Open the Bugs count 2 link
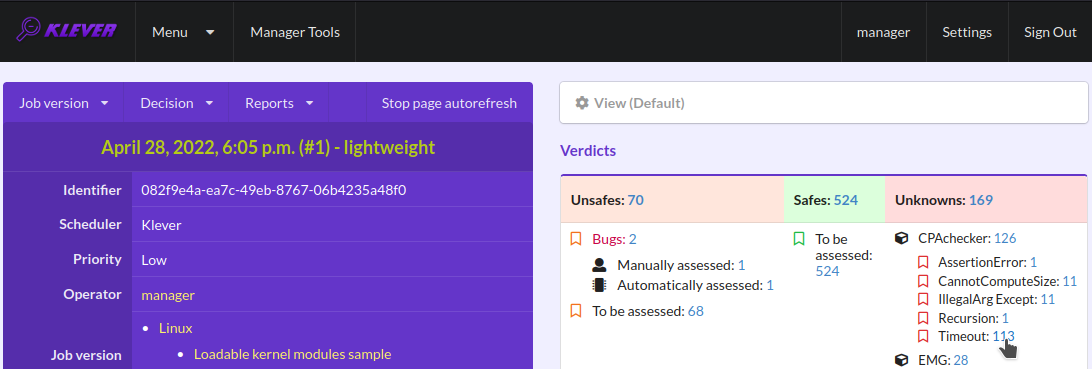This screenshot has width=1092, height=369. coord(632,239)
